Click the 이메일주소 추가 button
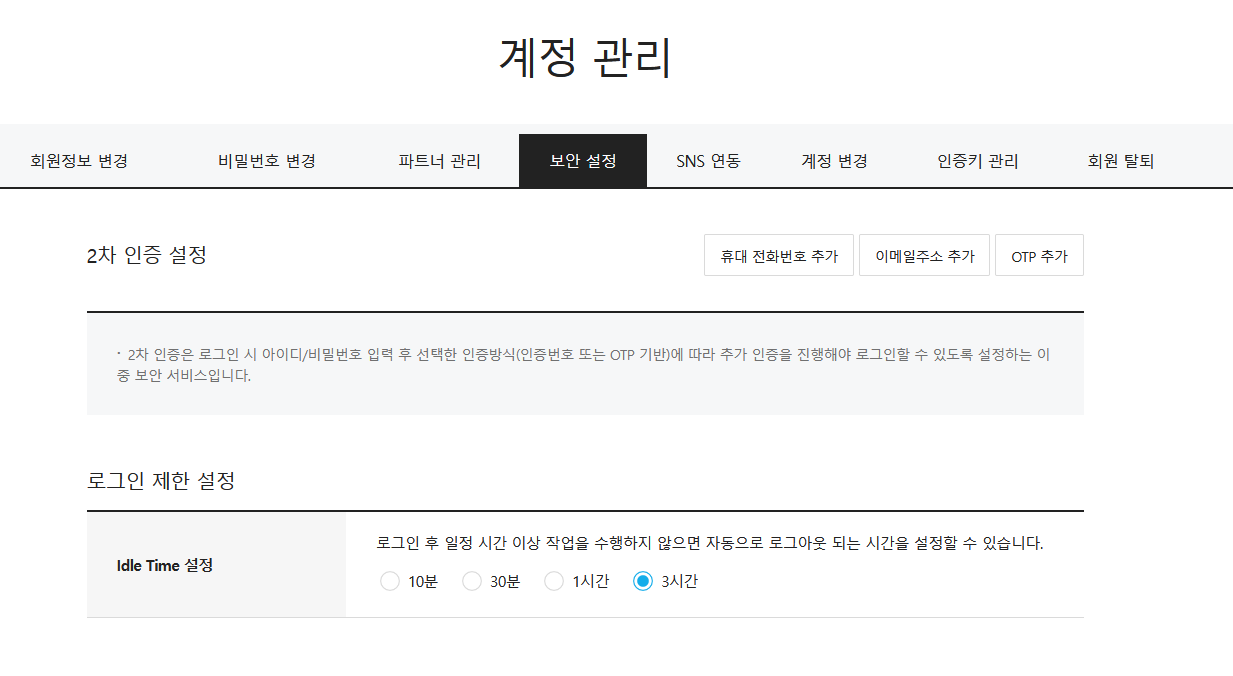1233x676 pixels. (925, 256)
